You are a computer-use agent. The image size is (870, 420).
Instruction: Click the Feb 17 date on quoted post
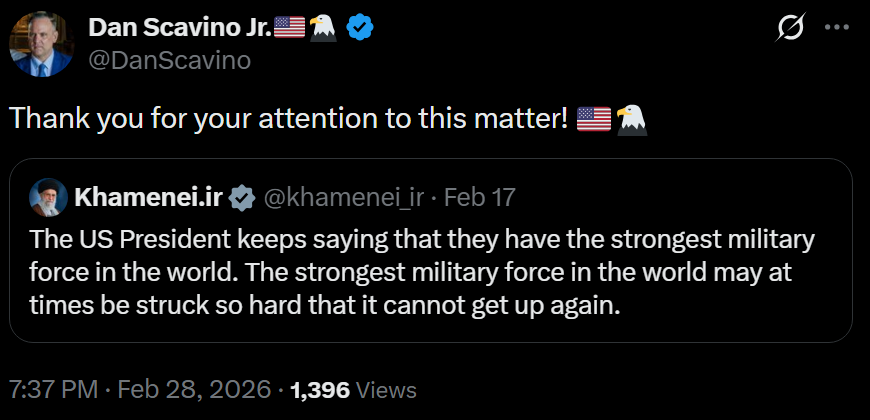pos(479,197)
